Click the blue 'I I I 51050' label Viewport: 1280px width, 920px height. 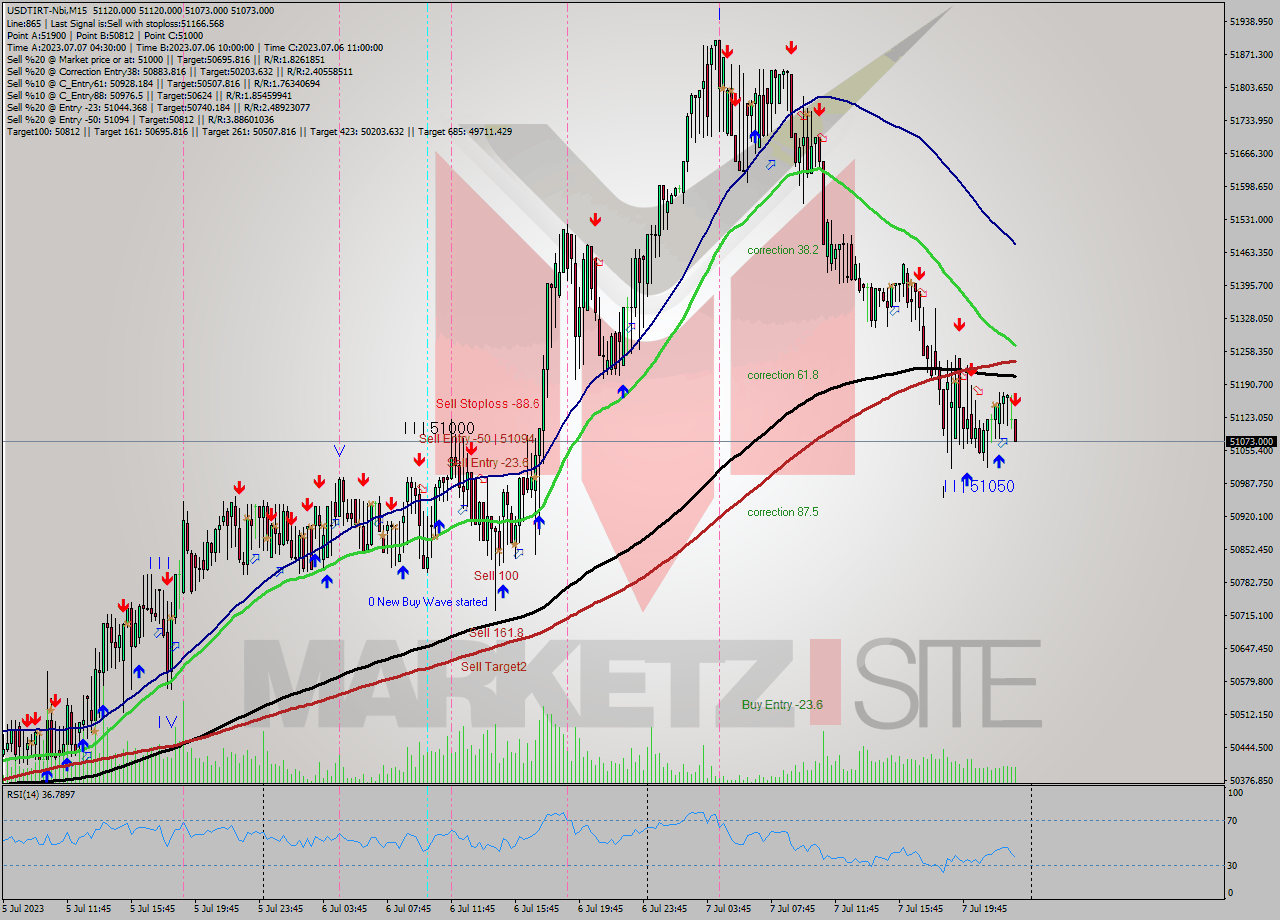(x=979, y=486)
